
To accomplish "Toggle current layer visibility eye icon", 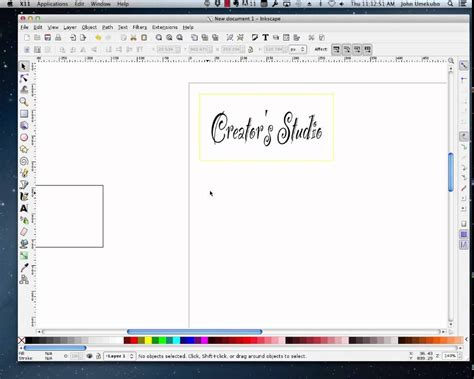I will click(89, 356).
